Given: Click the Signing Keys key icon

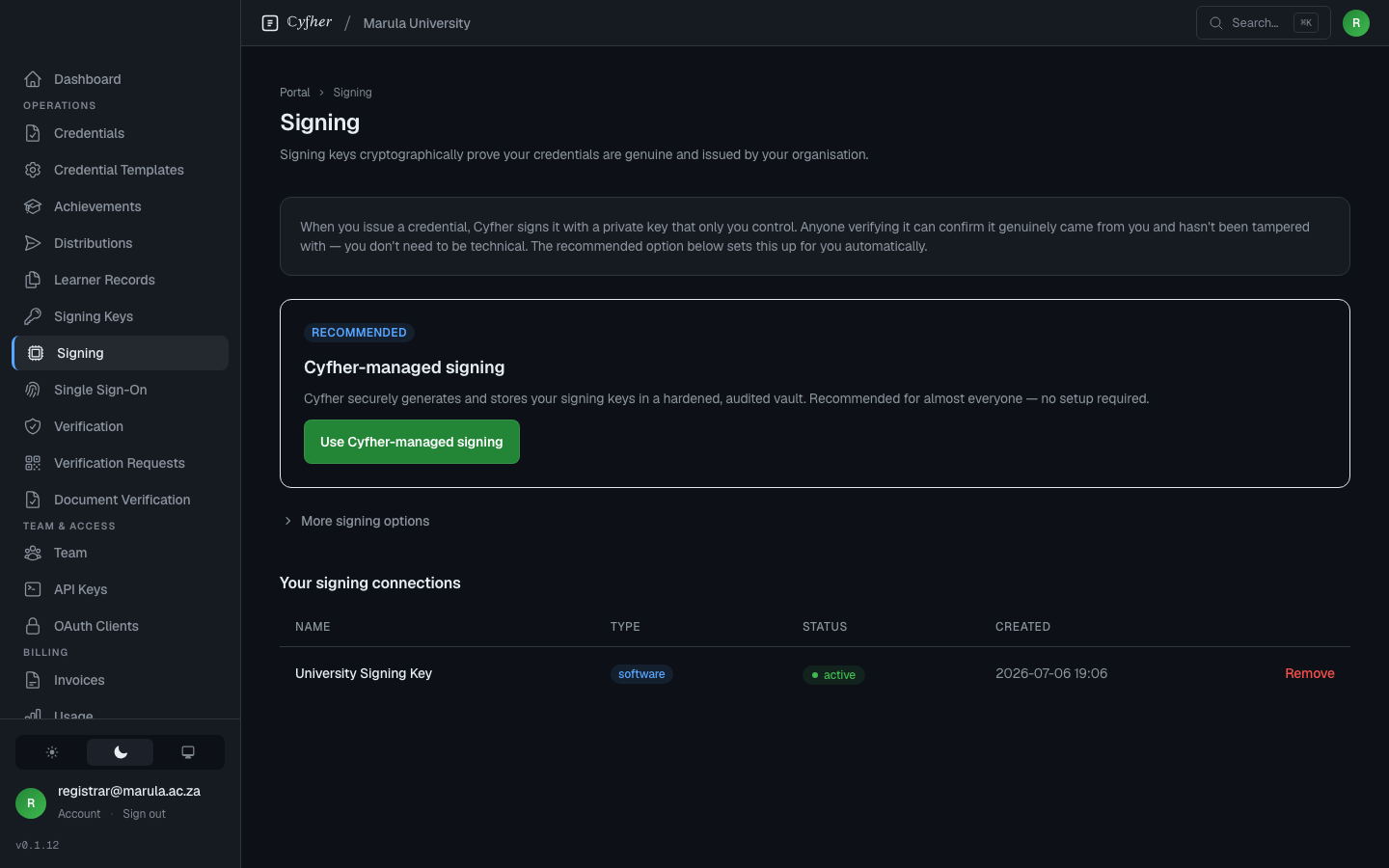Looking at the screenshot, I should point(33,316).
